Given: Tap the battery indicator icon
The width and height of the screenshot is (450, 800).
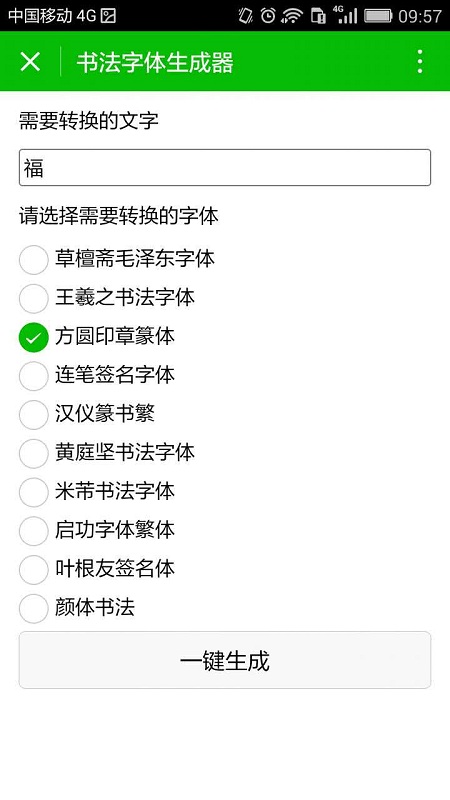Looking at the screenshot, I should pos(378,16).
